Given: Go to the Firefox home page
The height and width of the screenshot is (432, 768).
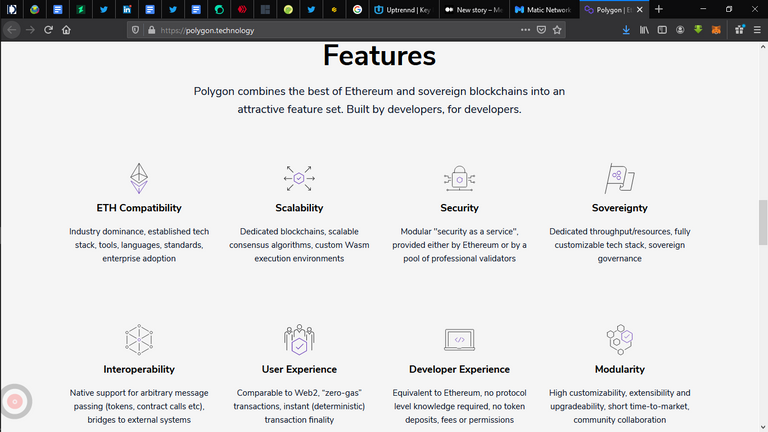Looking at the screenshot, I should coord(66,30).
